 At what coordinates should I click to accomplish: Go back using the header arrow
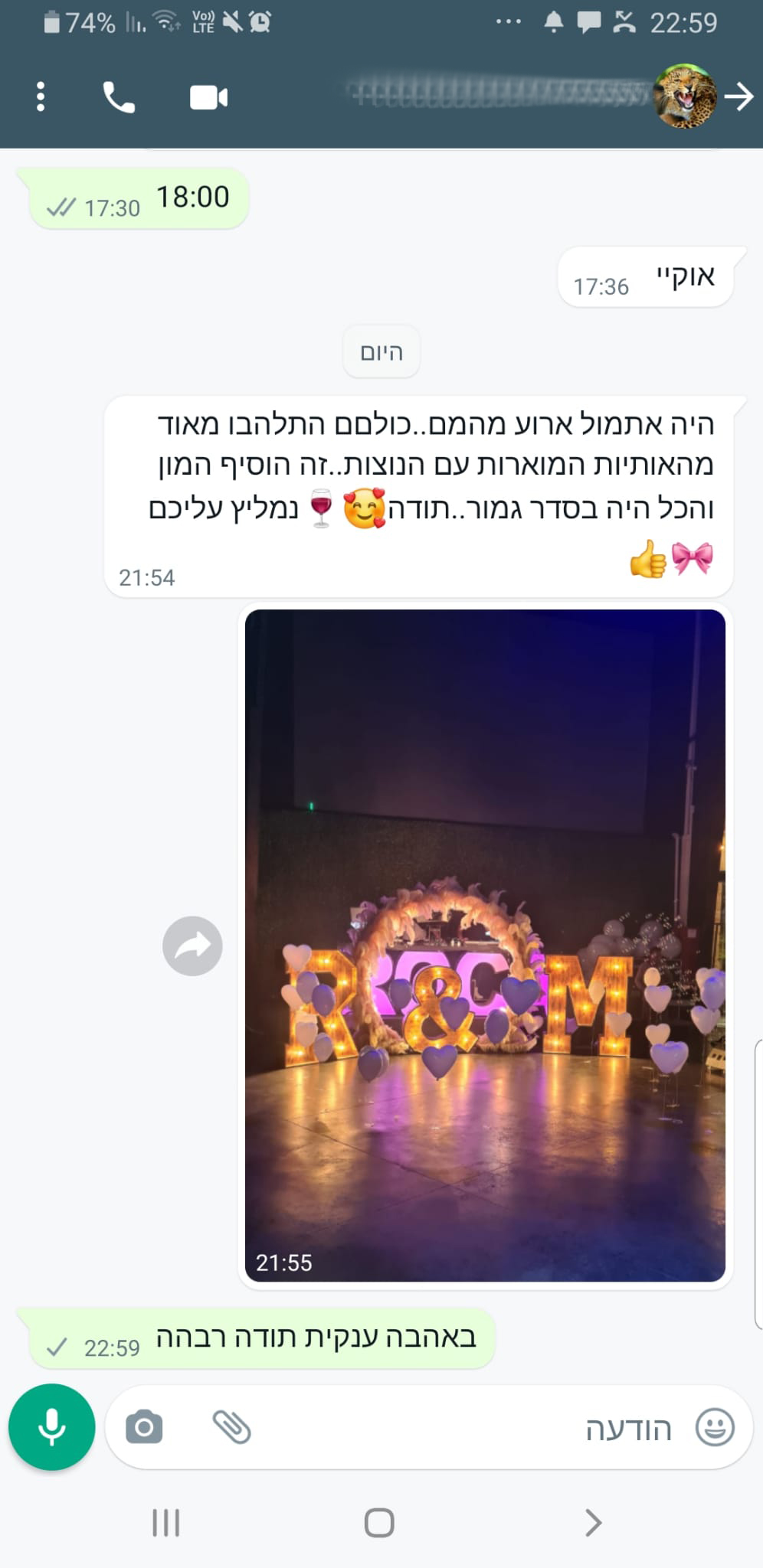pyautogui.click(x=739, y=97)
